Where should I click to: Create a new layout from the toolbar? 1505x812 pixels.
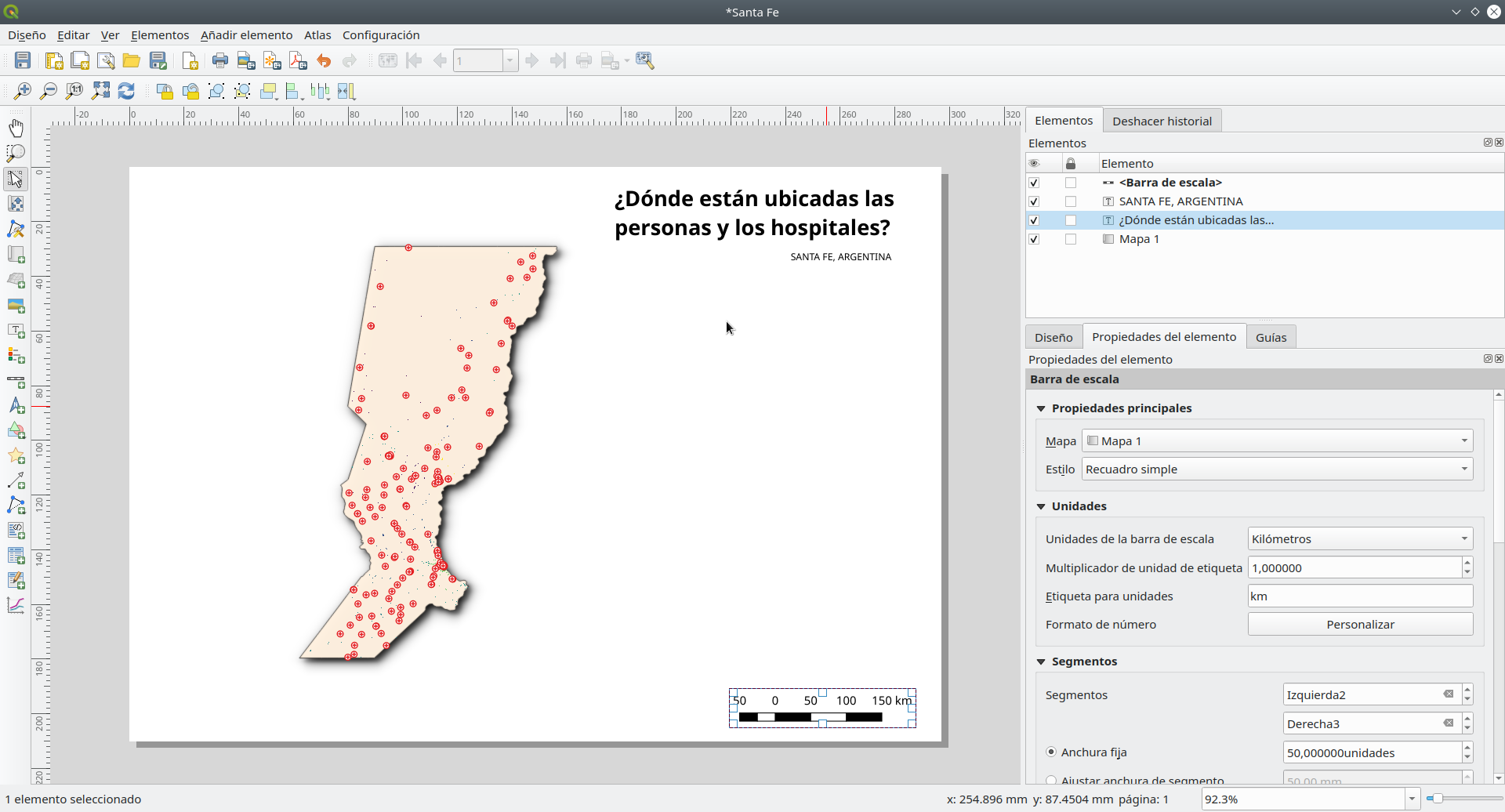click(x=54, y=60)
